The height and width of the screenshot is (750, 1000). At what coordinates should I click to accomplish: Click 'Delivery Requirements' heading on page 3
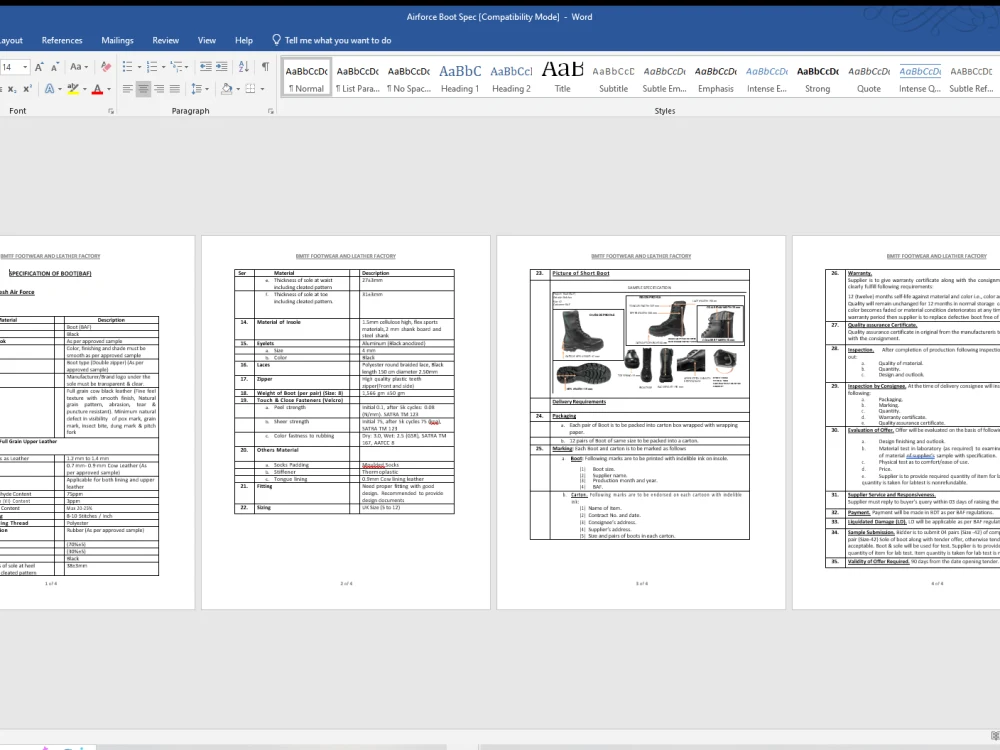click(579, 402)
